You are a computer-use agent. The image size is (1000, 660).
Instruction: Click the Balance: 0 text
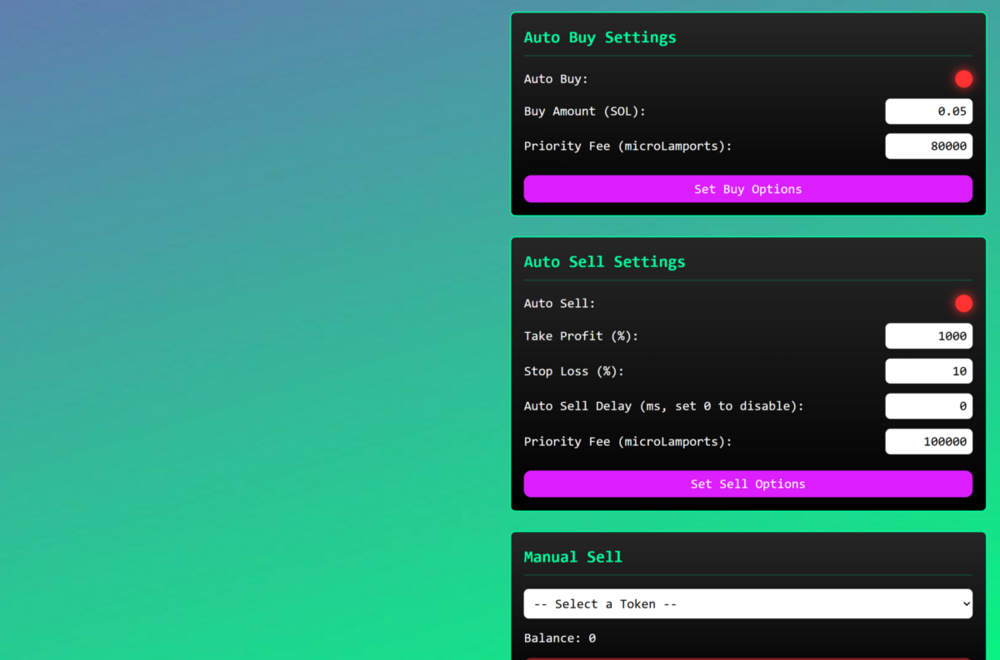click(559, 638)
